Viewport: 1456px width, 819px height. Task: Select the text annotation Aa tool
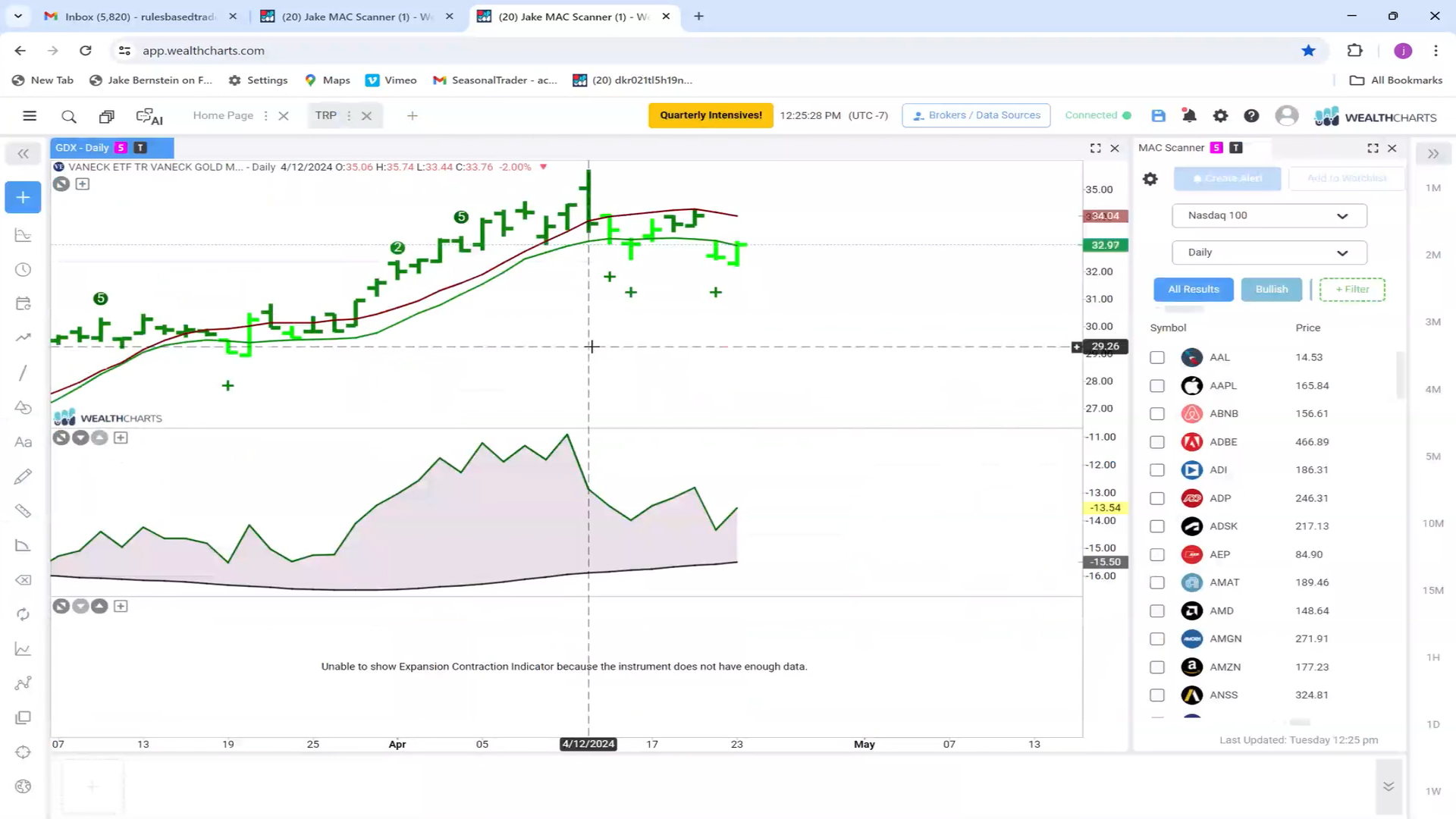[x=23, y=442]
